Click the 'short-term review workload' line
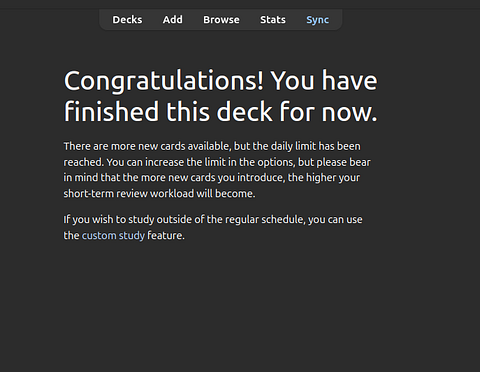 click(159, 194)
